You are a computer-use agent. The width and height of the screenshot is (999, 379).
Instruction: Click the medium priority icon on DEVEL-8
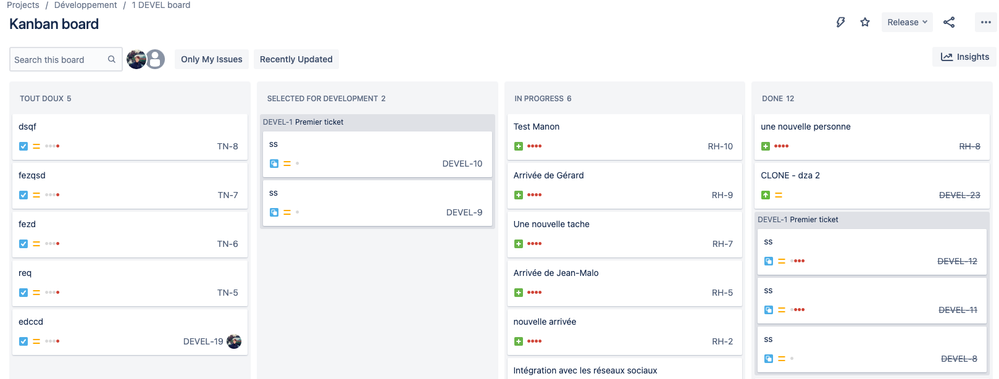781,359
